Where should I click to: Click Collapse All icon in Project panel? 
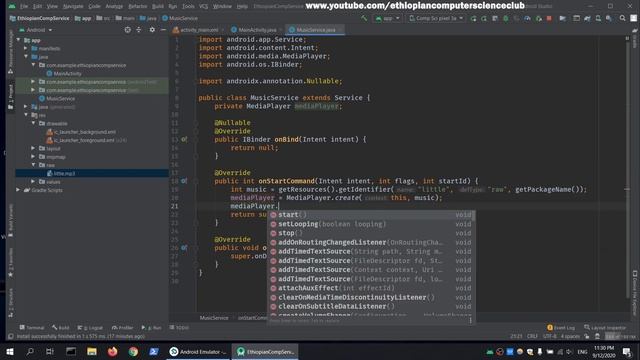pyautogui.click(x=139, y=30)
